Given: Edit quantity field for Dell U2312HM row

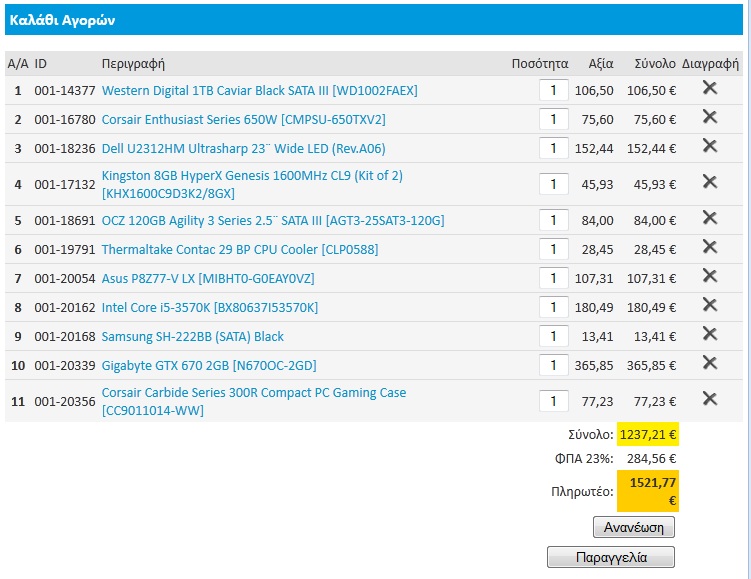Looking at the screenshot, I should click(554, 148).
